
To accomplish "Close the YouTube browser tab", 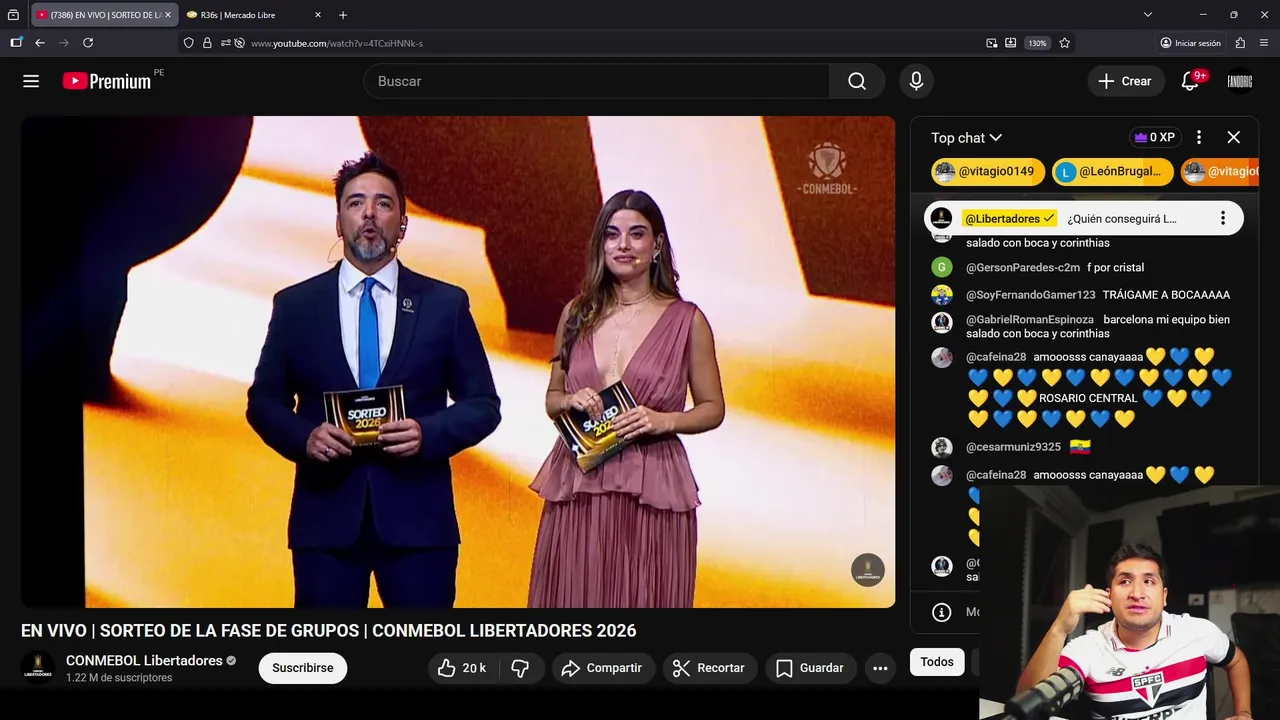I will (x=168, y=15).
